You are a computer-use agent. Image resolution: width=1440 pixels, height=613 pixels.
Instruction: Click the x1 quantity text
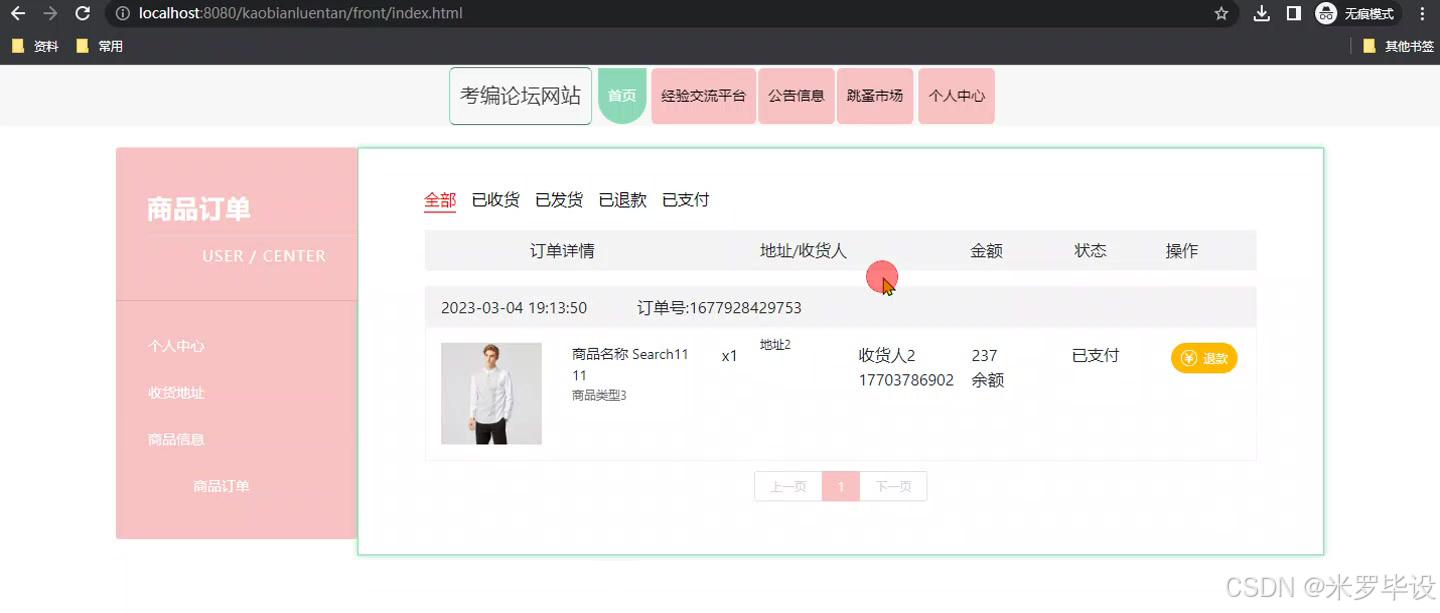(729, 356)
